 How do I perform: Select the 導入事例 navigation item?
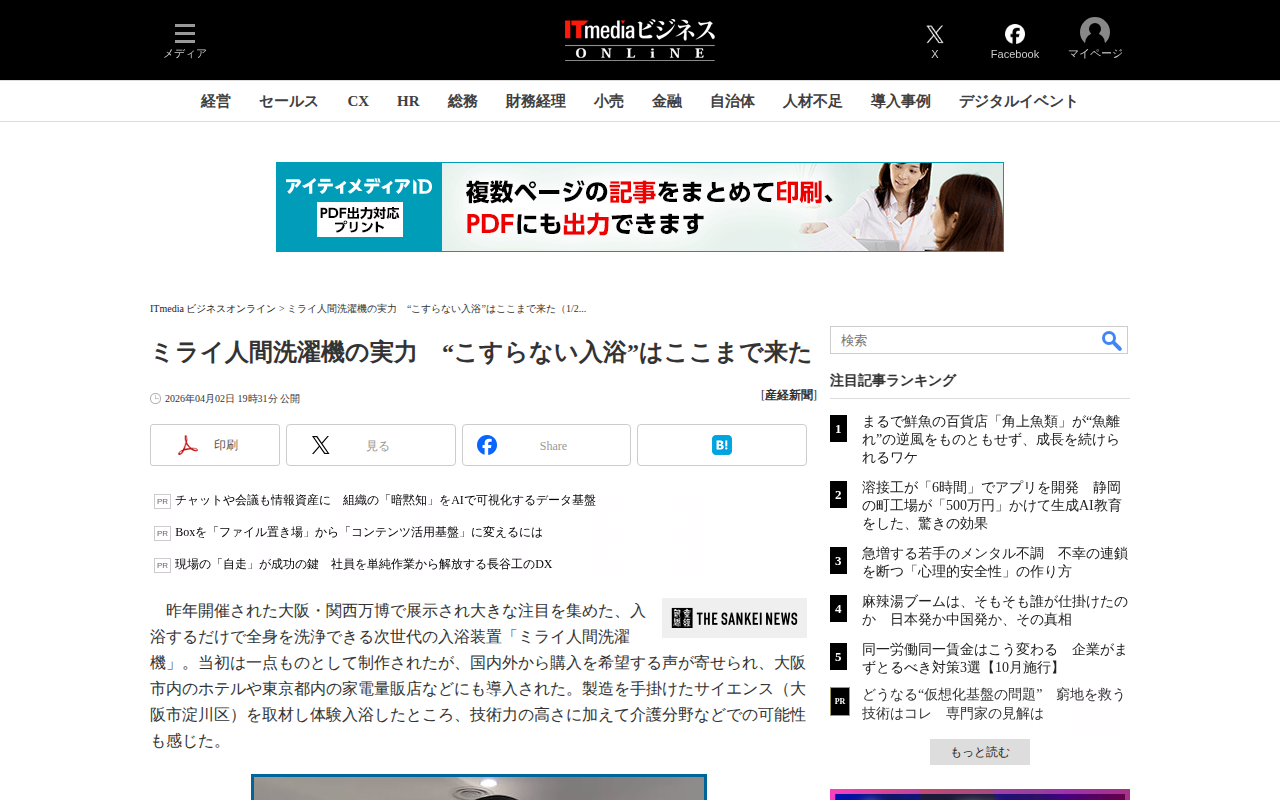[901, 101]
